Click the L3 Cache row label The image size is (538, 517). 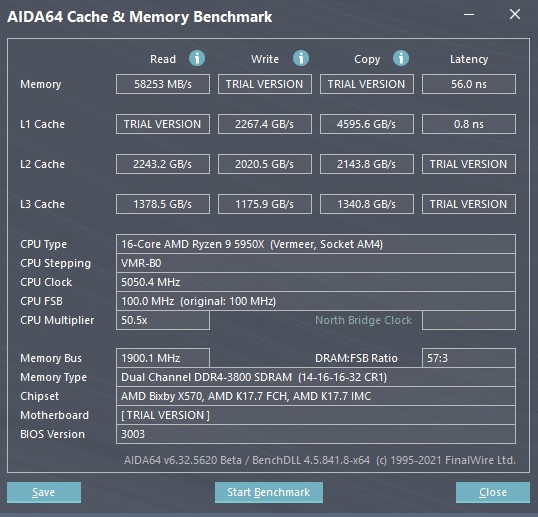coord(42,204)
